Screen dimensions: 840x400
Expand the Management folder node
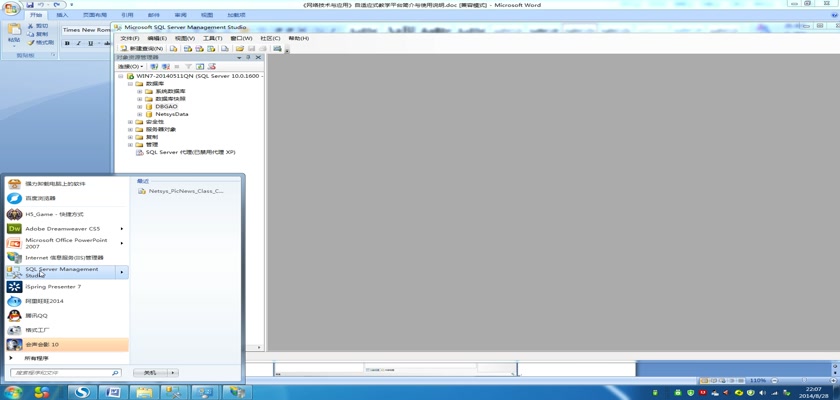[x=130, y=145]
